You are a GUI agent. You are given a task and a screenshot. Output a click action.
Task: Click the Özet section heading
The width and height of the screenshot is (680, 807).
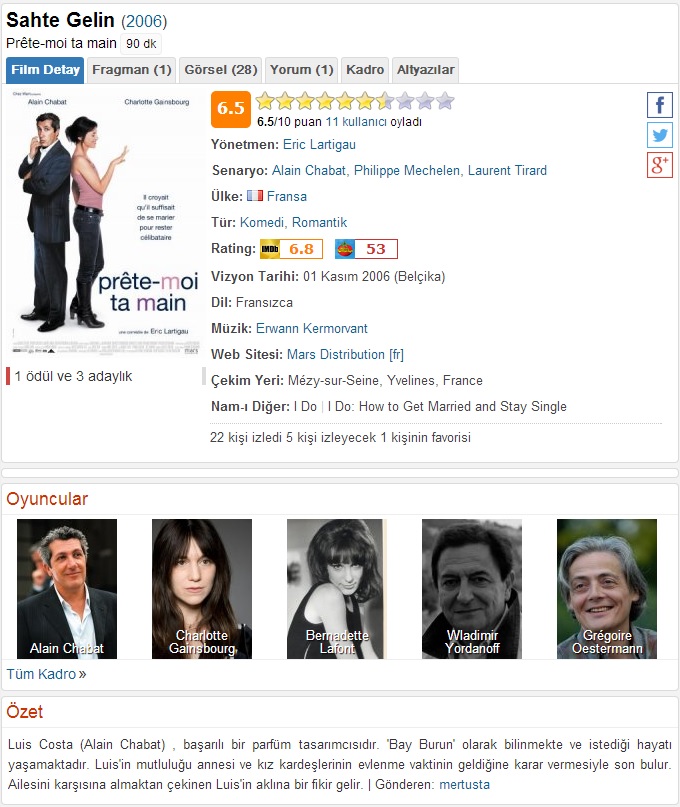(x=25, y=712)
